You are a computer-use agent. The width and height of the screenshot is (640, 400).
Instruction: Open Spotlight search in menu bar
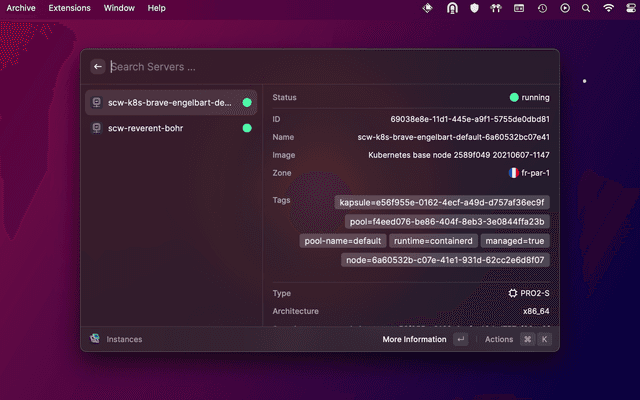click(x=586, y=8)
